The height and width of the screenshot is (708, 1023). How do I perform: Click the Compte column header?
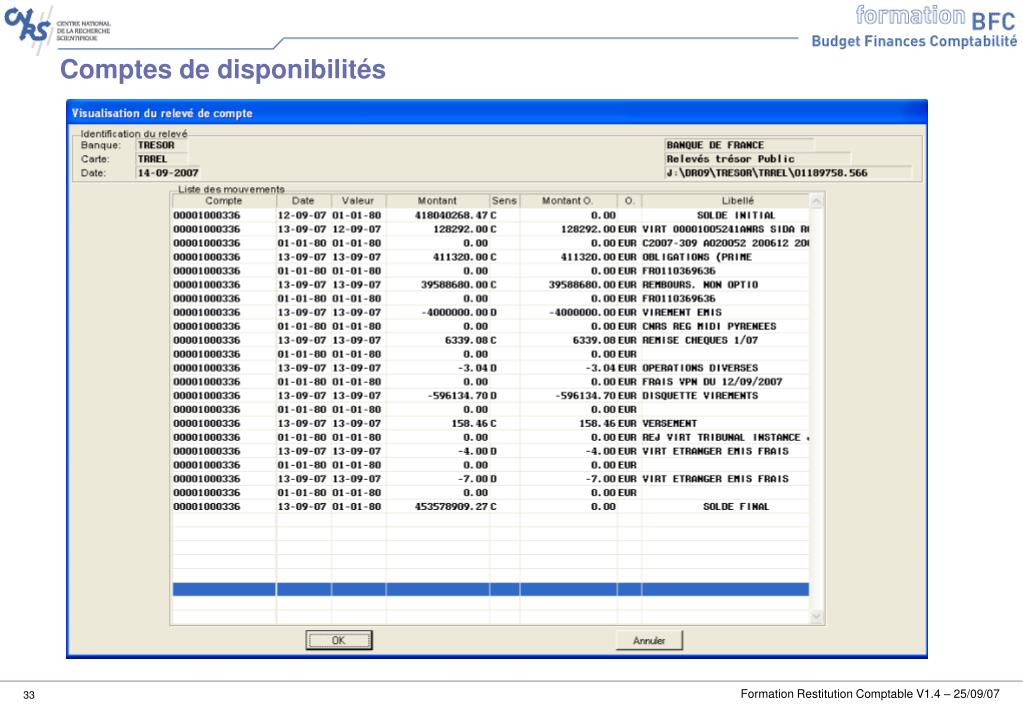point(224,201)
